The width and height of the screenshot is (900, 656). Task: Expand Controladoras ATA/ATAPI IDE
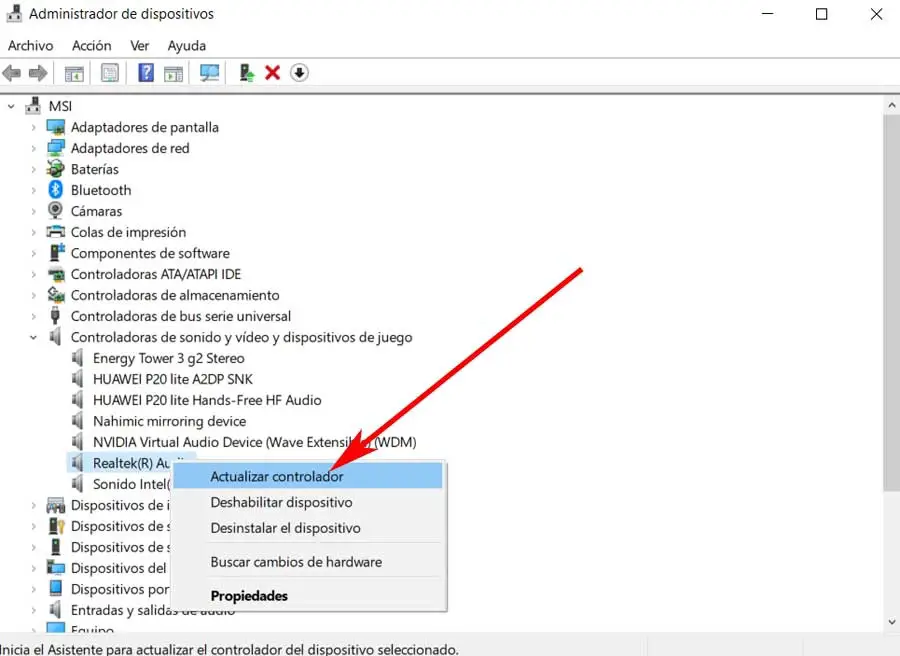pos(33,274)
